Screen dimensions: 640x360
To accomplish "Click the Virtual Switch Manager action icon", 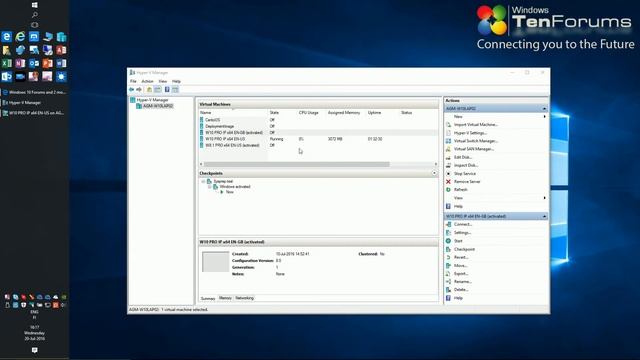I will [448, 141].
